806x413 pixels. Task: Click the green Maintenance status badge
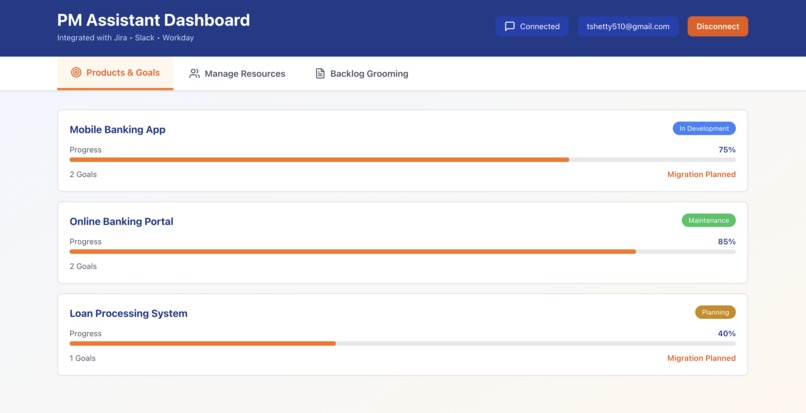pos(708,220)
